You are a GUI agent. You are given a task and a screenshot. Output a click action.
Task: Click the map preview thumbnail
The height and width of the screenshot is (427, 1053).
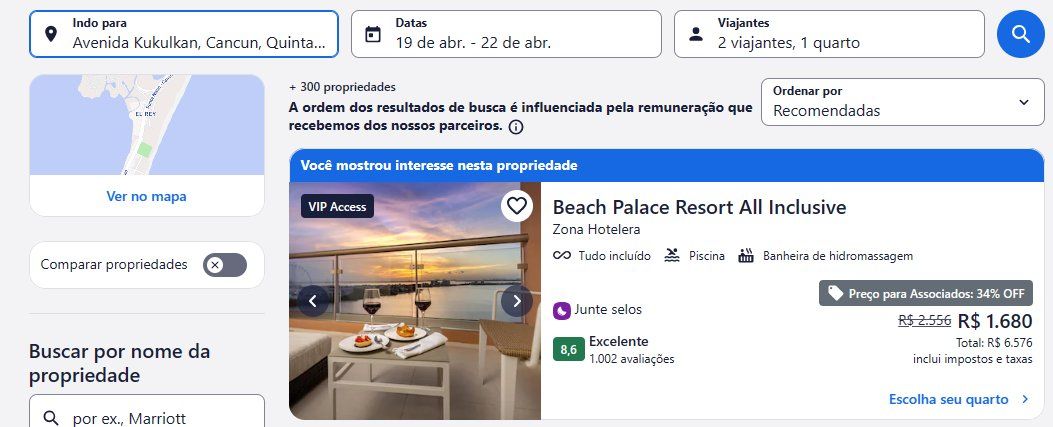pos(146,125)
